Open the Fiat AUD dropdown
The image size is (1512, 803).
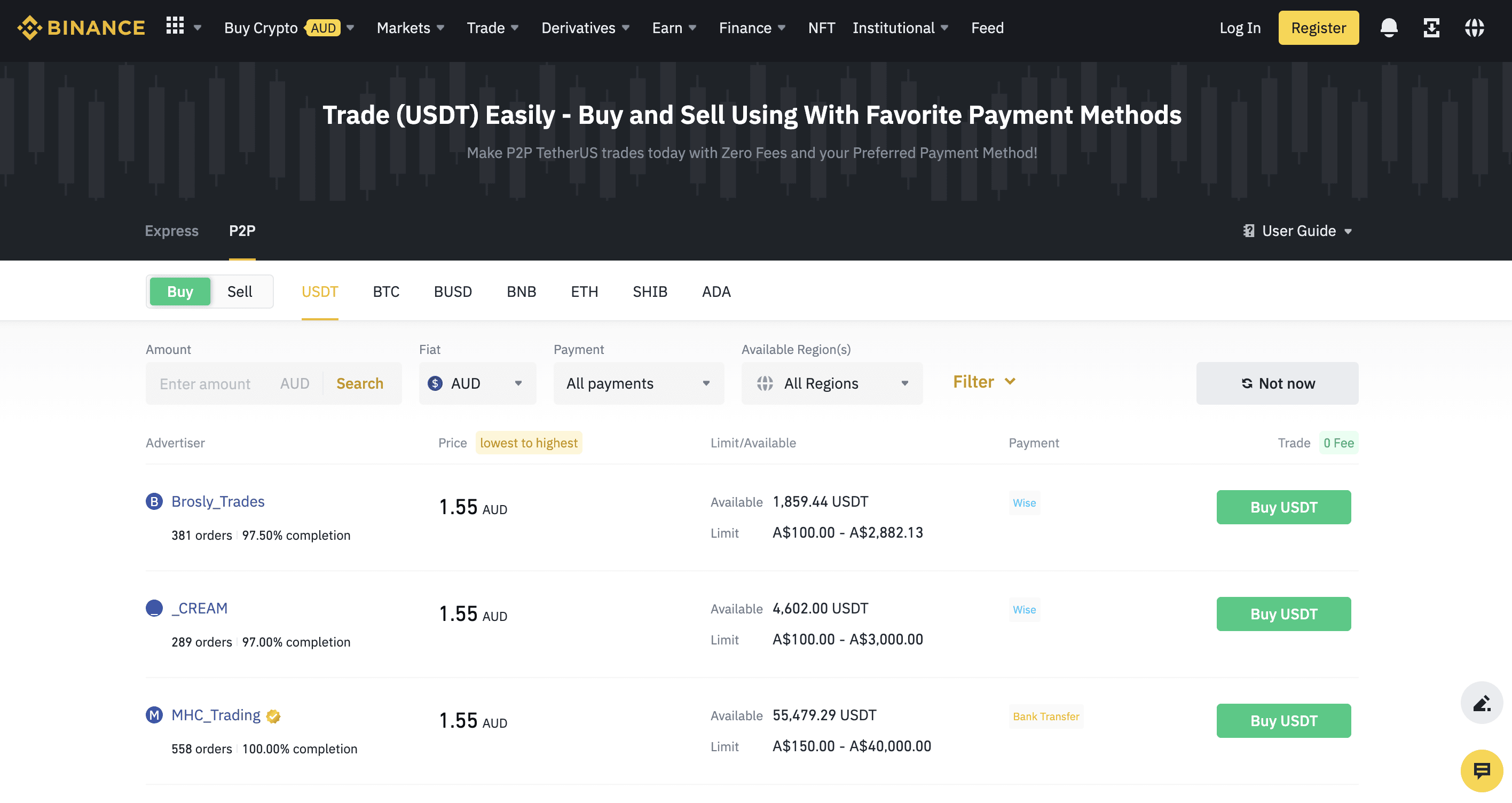(477, 383)
